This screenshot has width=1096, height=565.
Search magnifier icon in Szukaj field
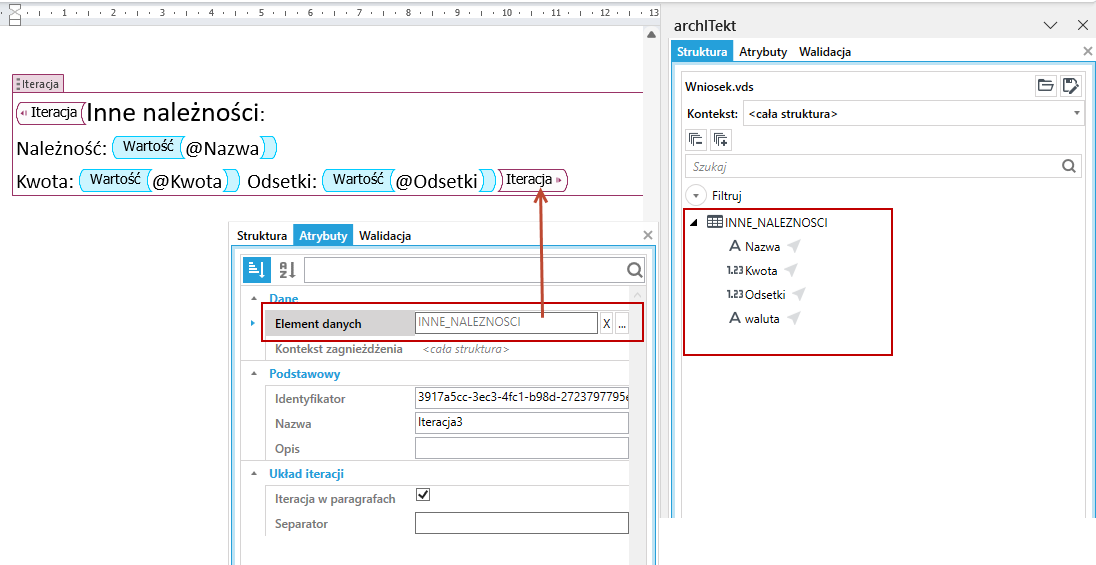pyautogui.click(x=1069, y=166)
